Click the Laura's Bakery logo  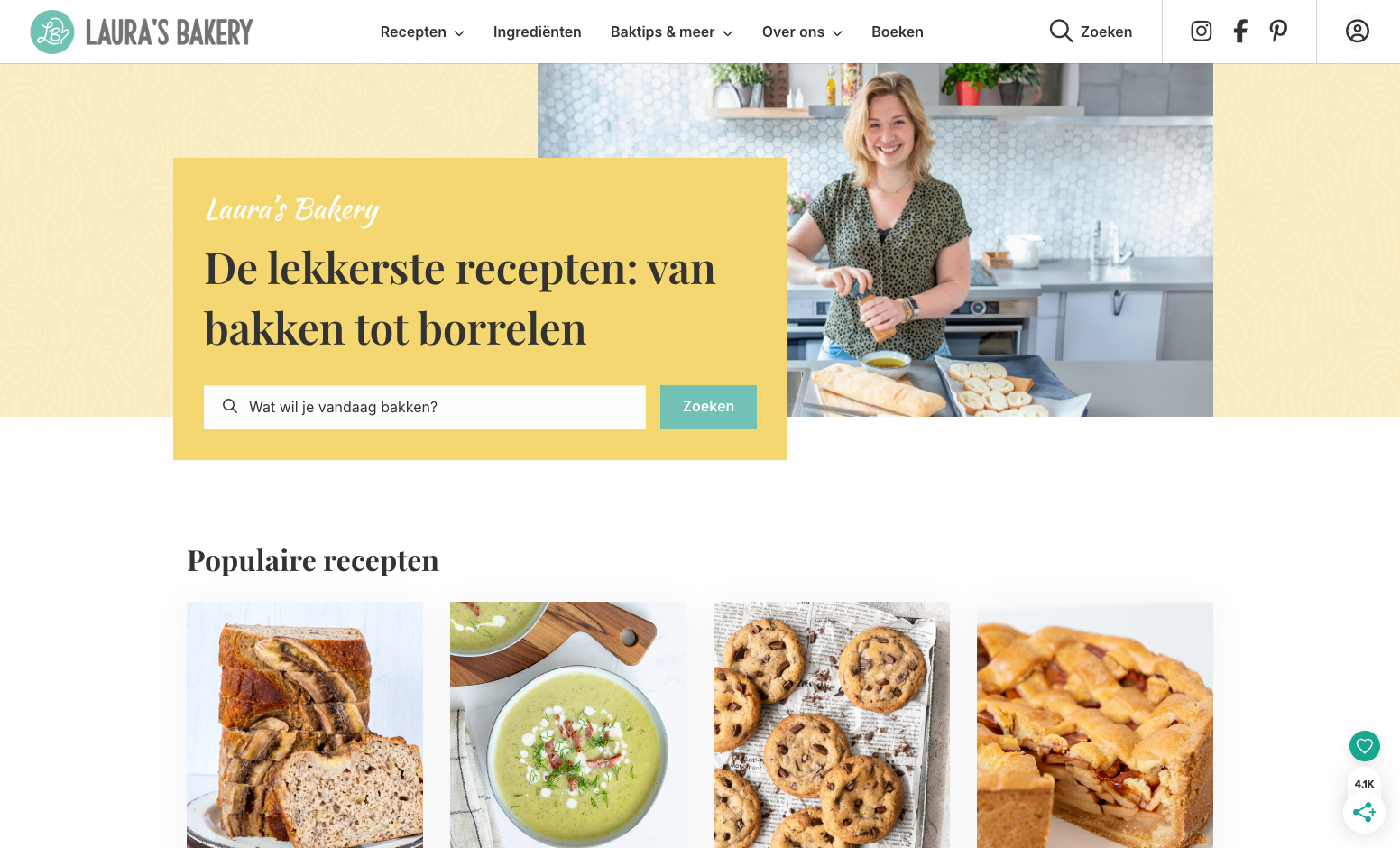pyautogui.click(x=142, y=32)
